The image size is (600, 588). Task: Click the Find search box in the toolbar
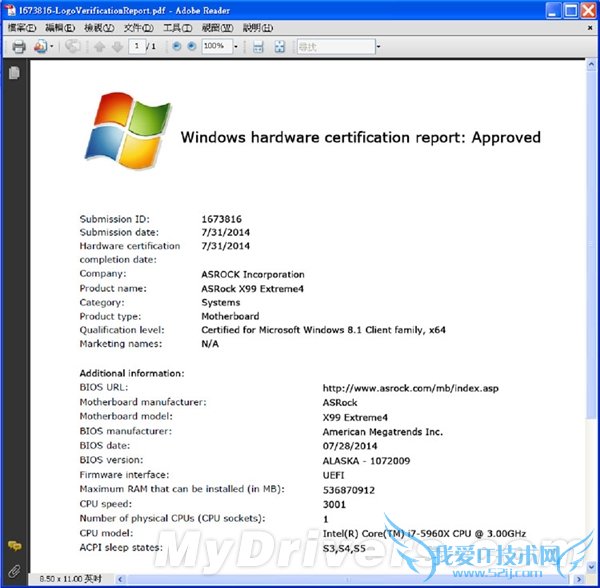coord(336,47)
